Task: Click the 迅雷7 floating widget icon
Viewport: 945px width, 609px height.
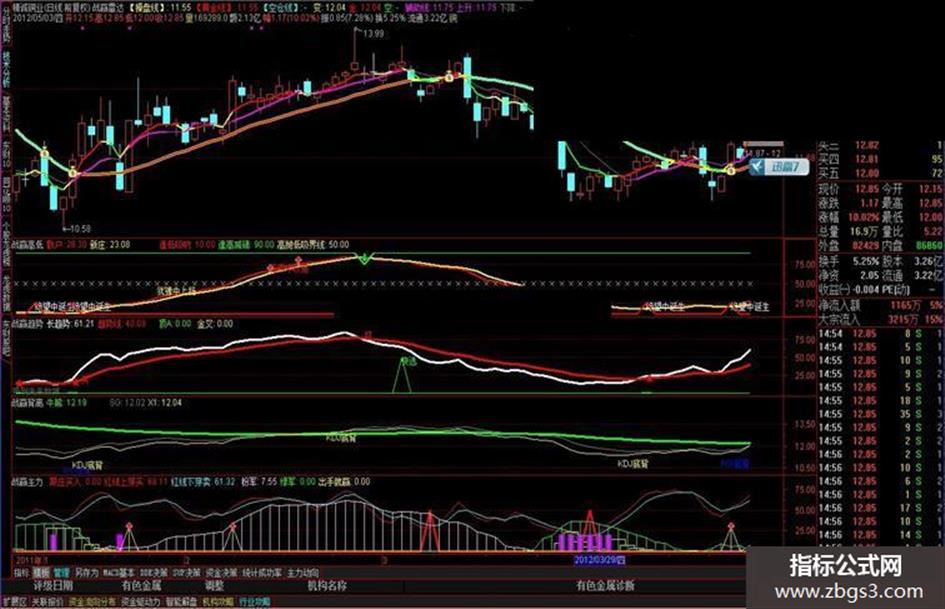Action: pos(779,166)
